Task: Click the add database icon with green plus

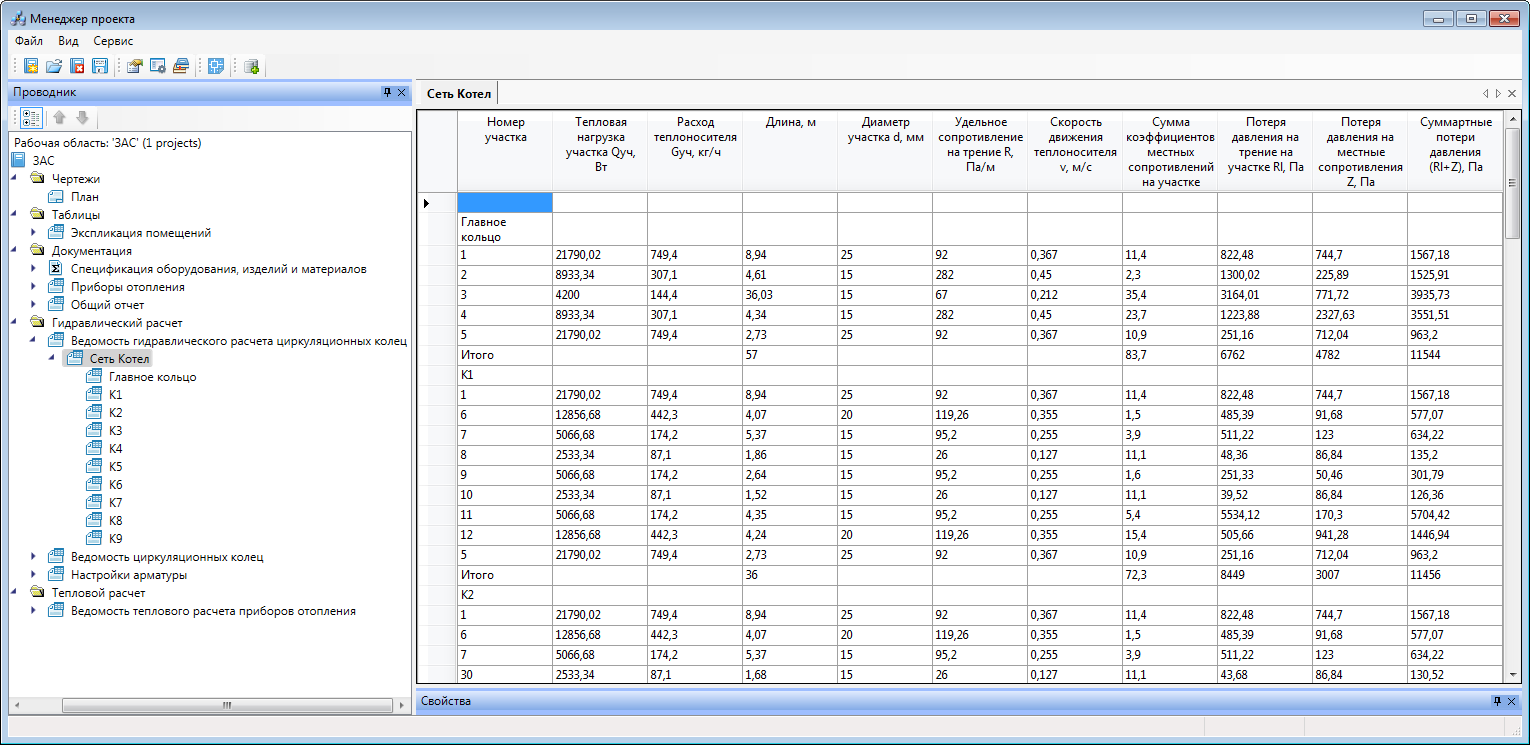Action: 251,66
